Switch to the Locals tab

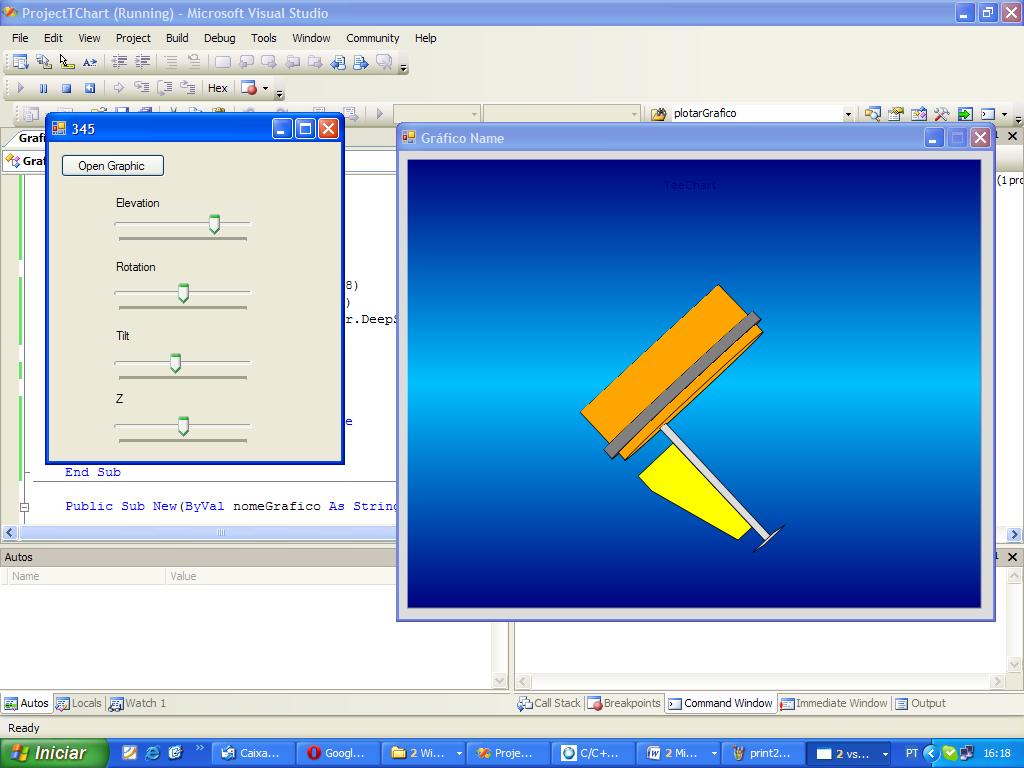point(79,703)
